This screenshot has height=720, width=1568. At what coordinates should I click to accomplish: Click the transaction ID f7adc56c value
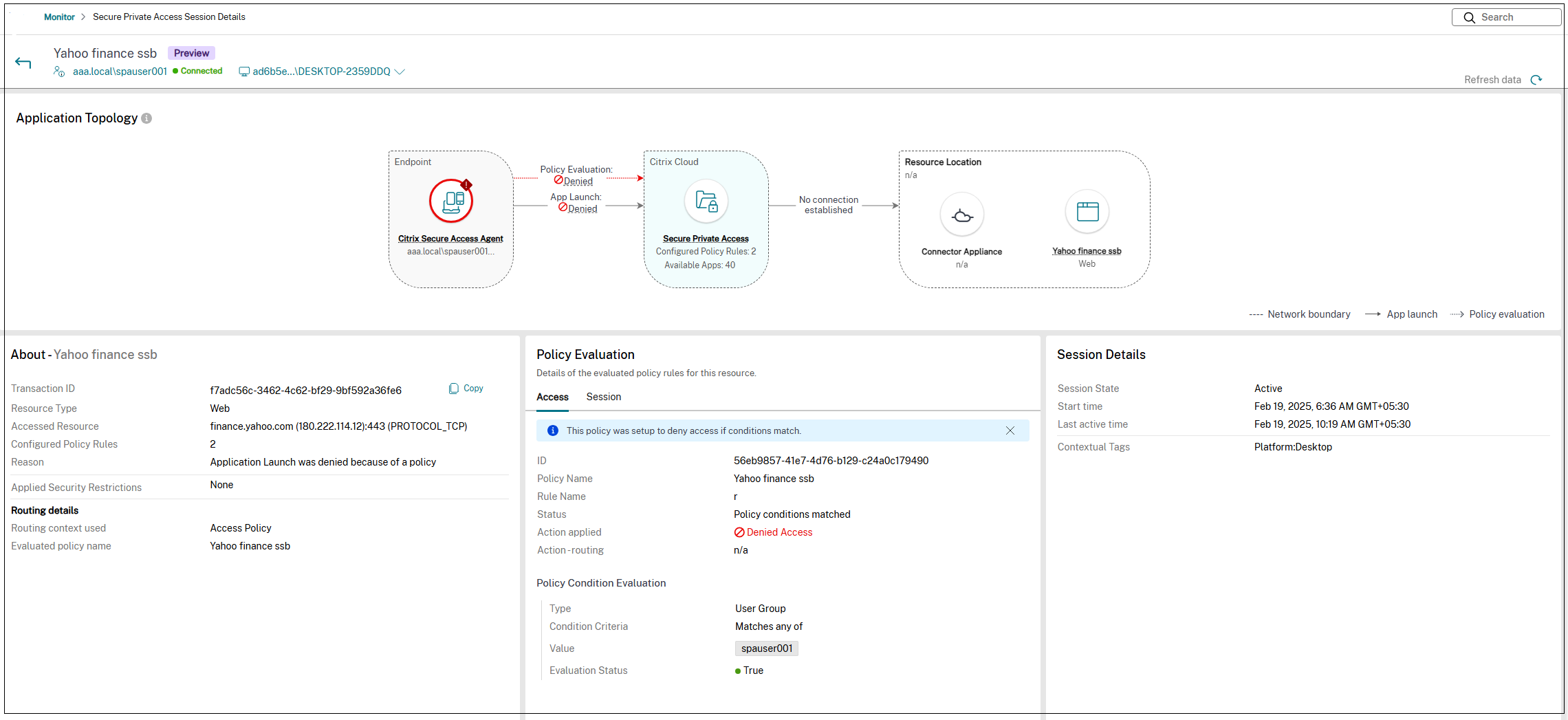click(305, 391)
